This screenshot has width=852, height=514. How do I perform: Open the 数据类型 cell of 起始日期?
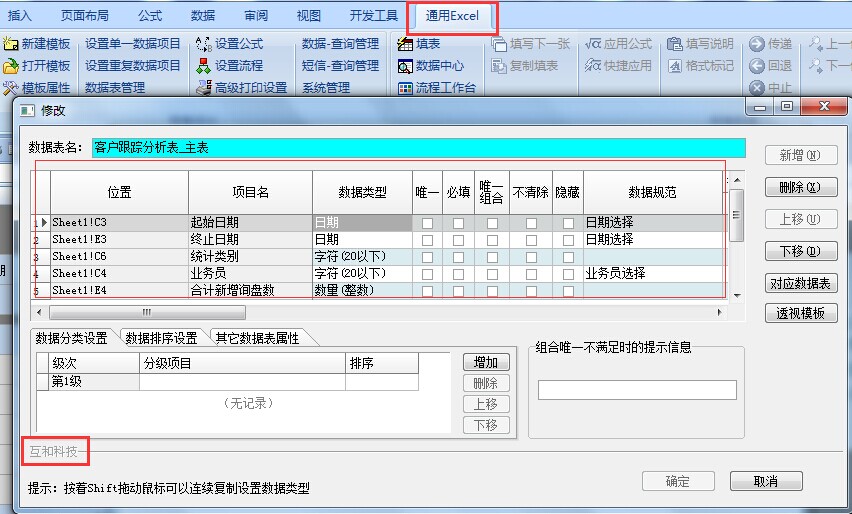(x=362, y=223)
